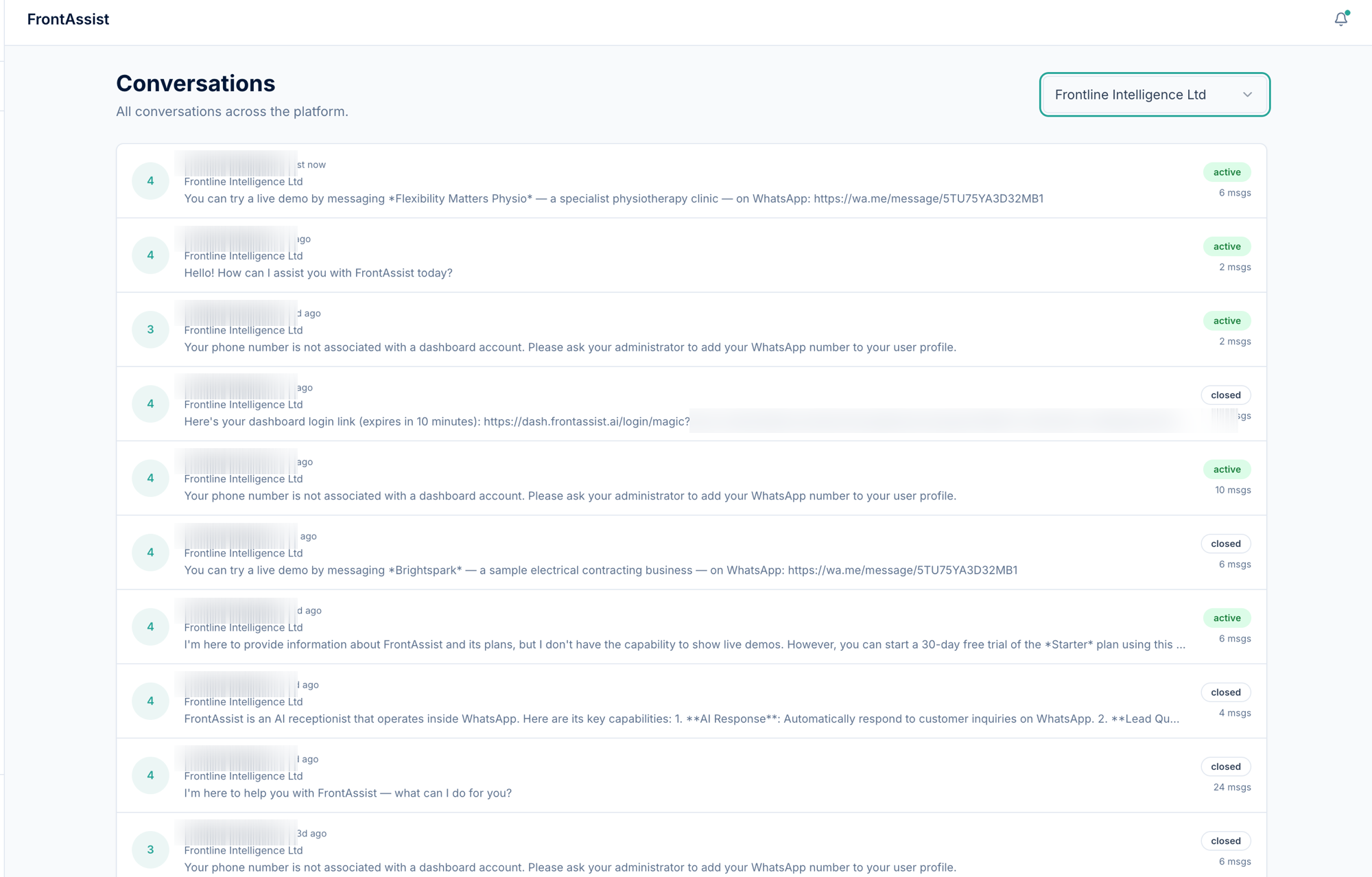
Task: Click the avatar badge of the Brightspark conversation
Action: click(x=150, y=552)
